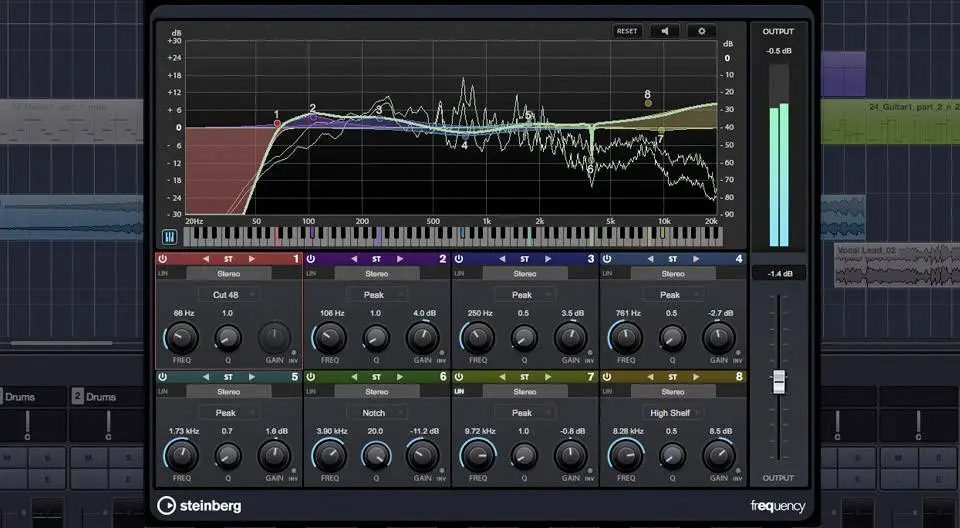Click the OUTPUT fader handle
Screen dimensions: 960x528
(779, 382)
